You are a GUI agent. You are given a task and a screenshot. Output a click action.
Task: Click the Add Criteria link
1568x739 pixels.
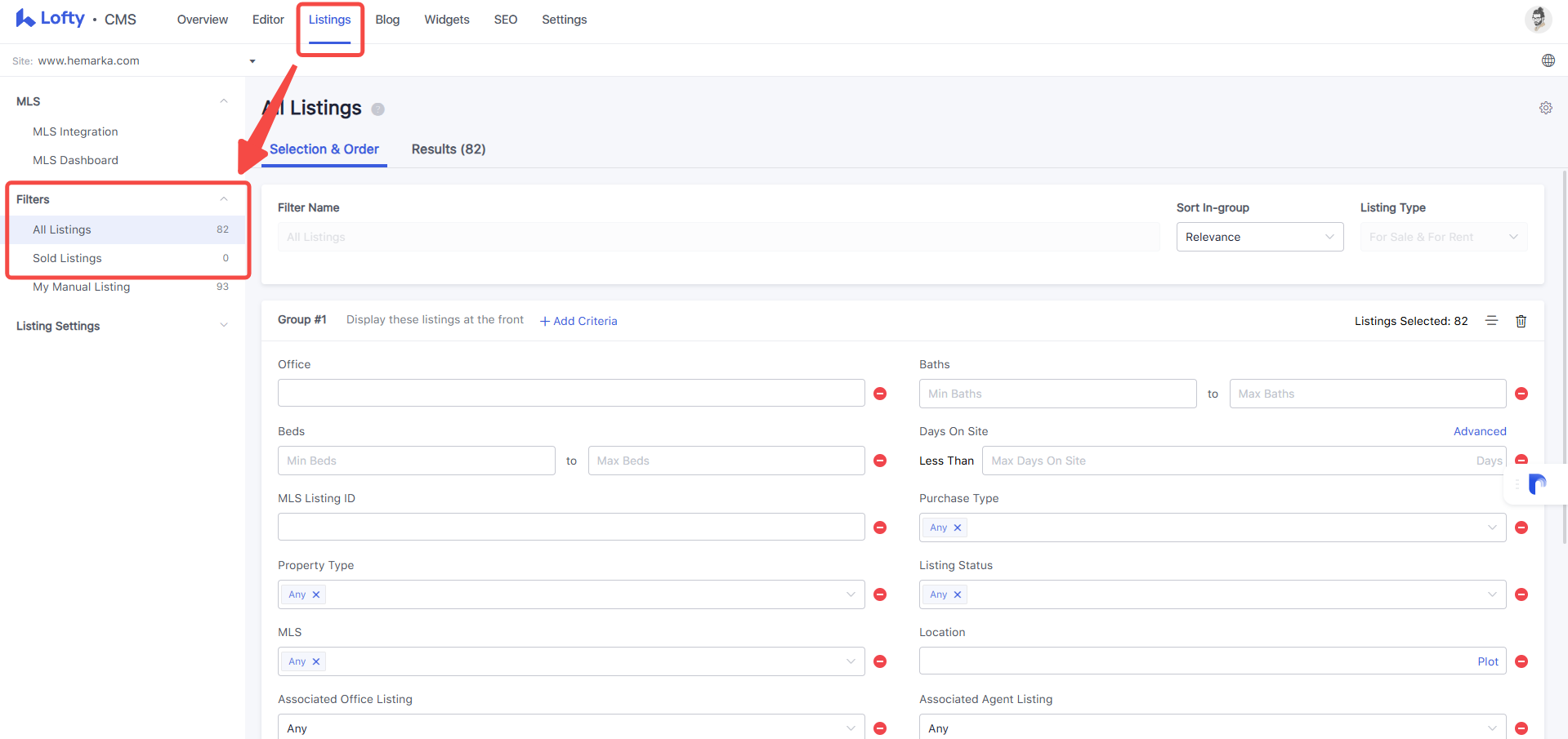pos(579,321)
